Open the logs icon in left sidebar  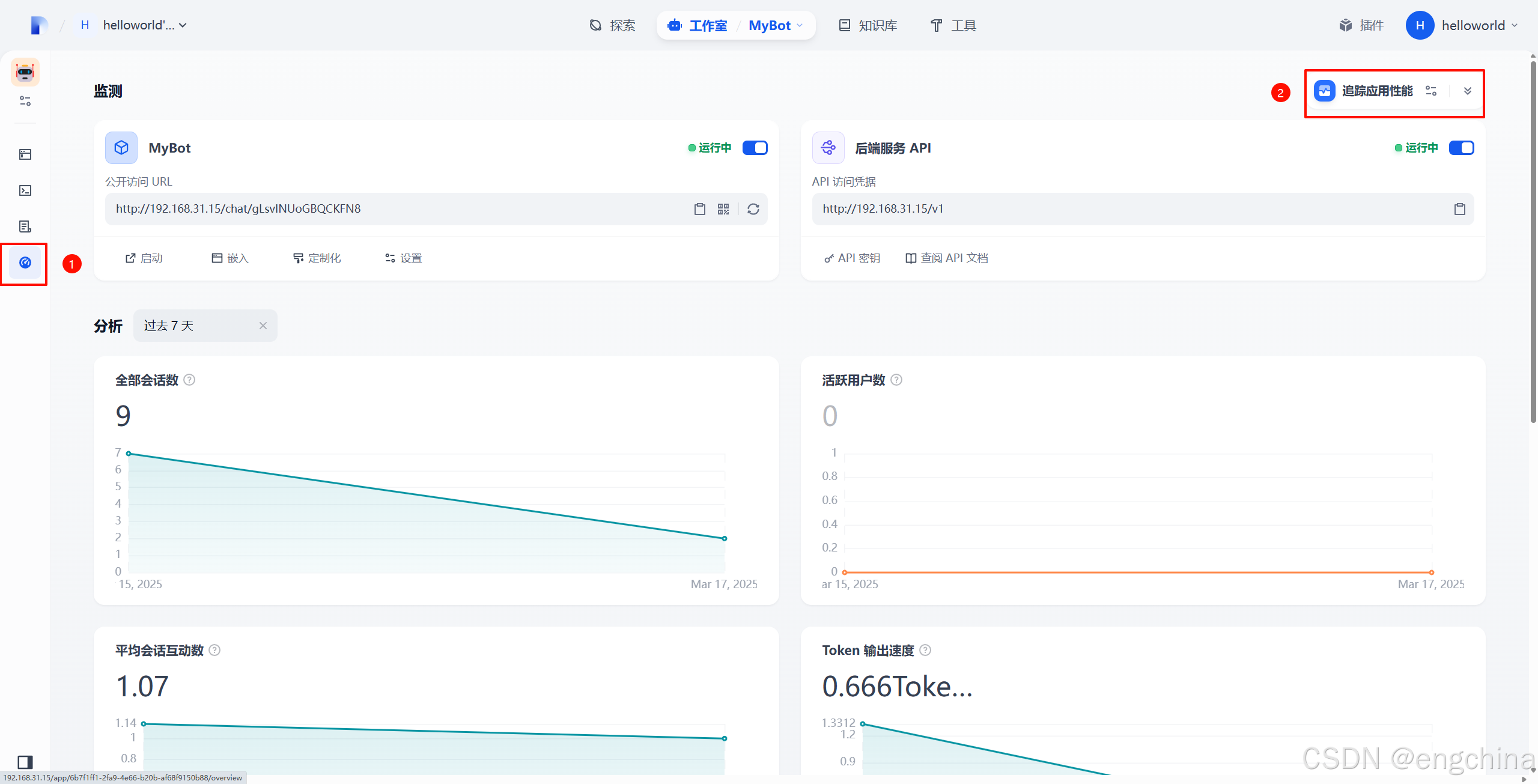click(25, 226)
